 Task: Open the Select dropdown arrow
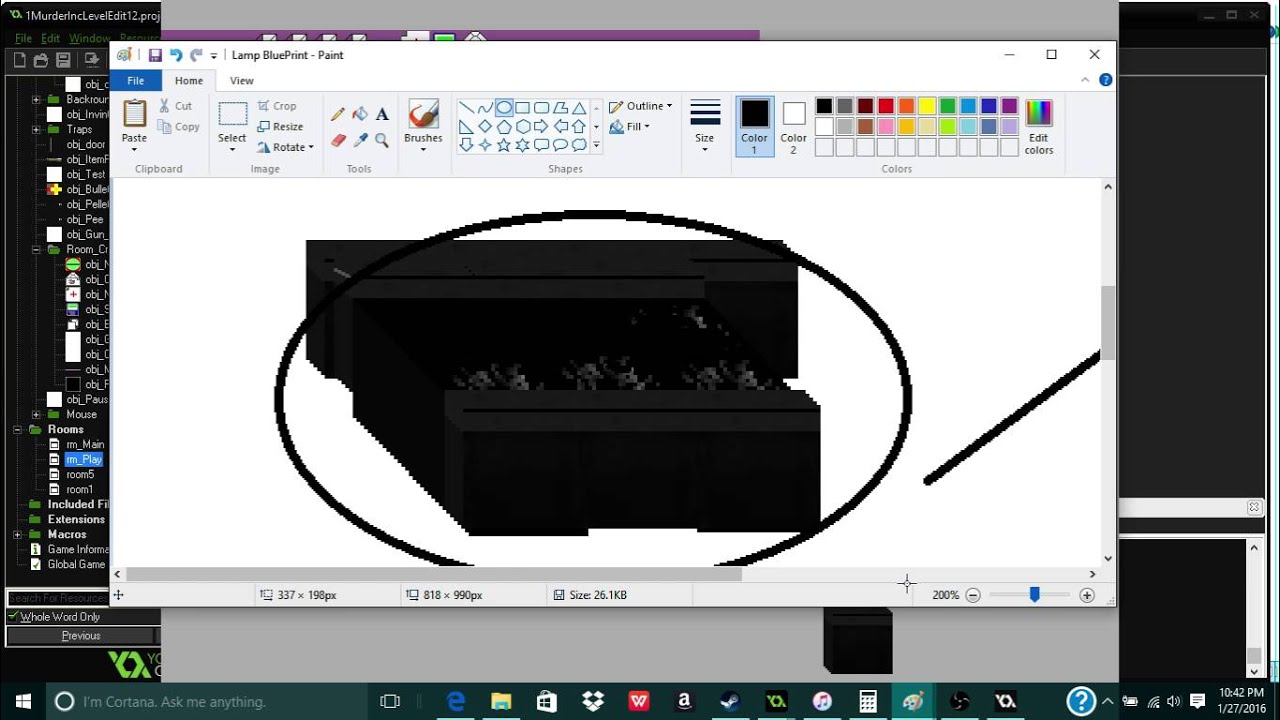click(232, 150)
